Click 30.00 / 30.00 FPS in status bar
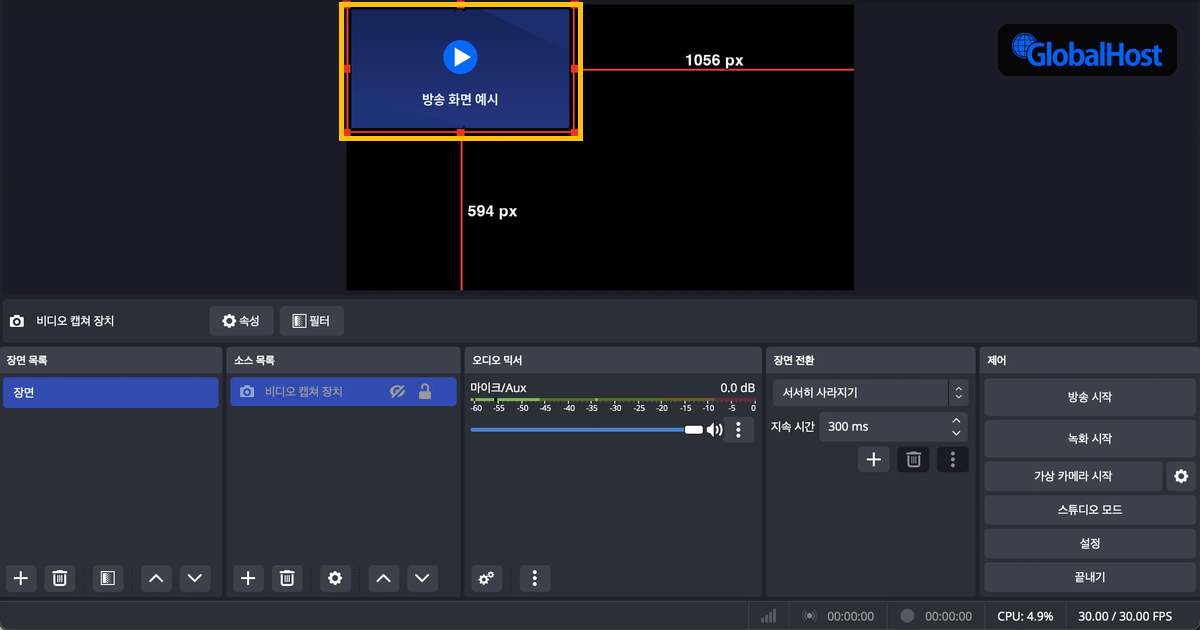Screen dimensions: 1200x630 click(1126, 616)
